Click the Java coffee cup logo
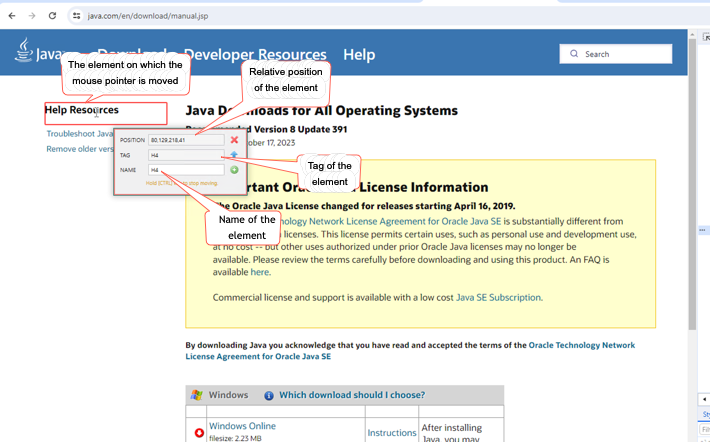Viewport: 710px width, 442px height. (x=24, y=50)
